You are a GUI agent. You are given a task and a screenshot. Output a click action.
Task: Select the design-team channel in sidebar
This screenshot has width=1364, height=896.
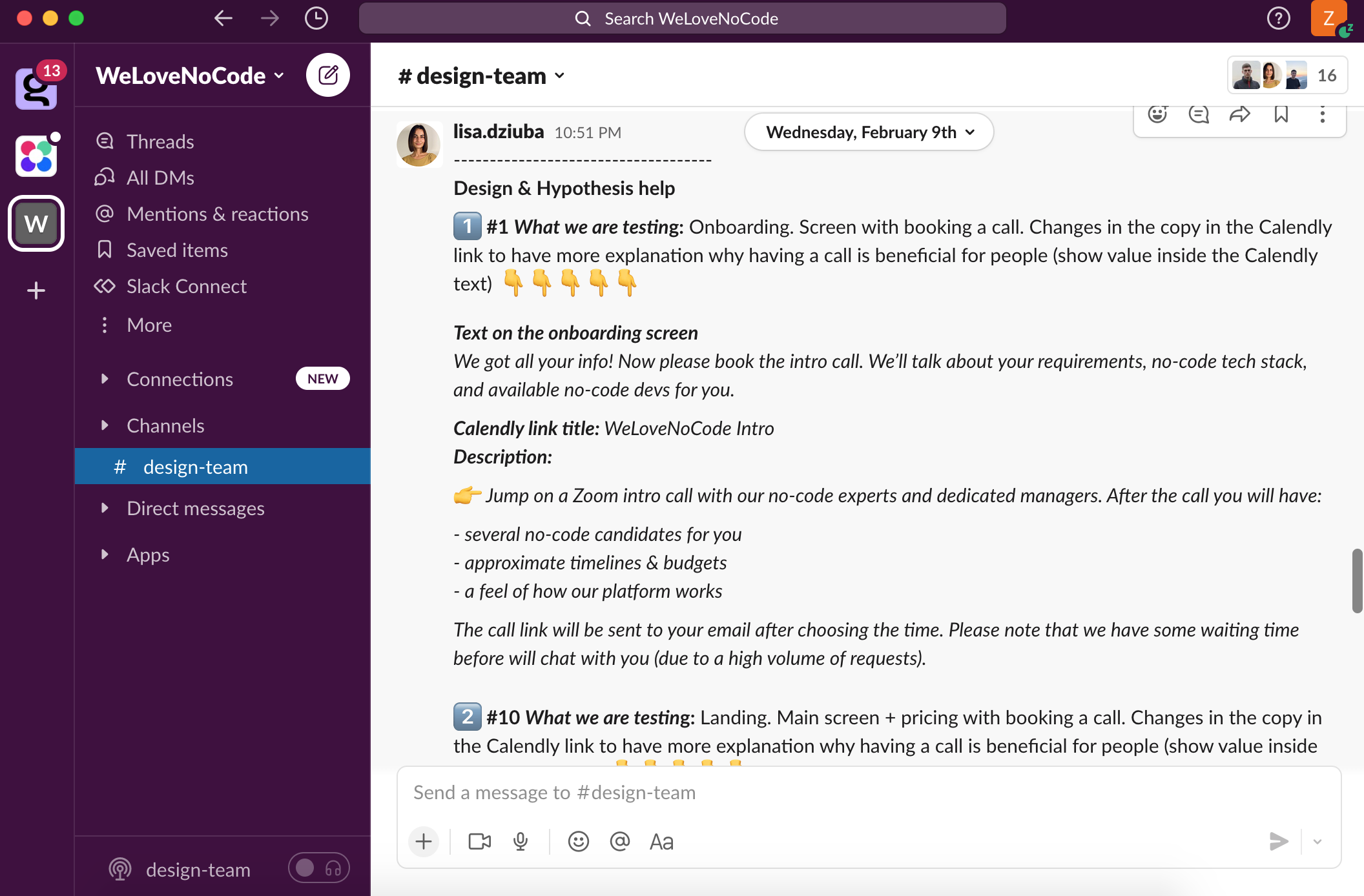222,466
